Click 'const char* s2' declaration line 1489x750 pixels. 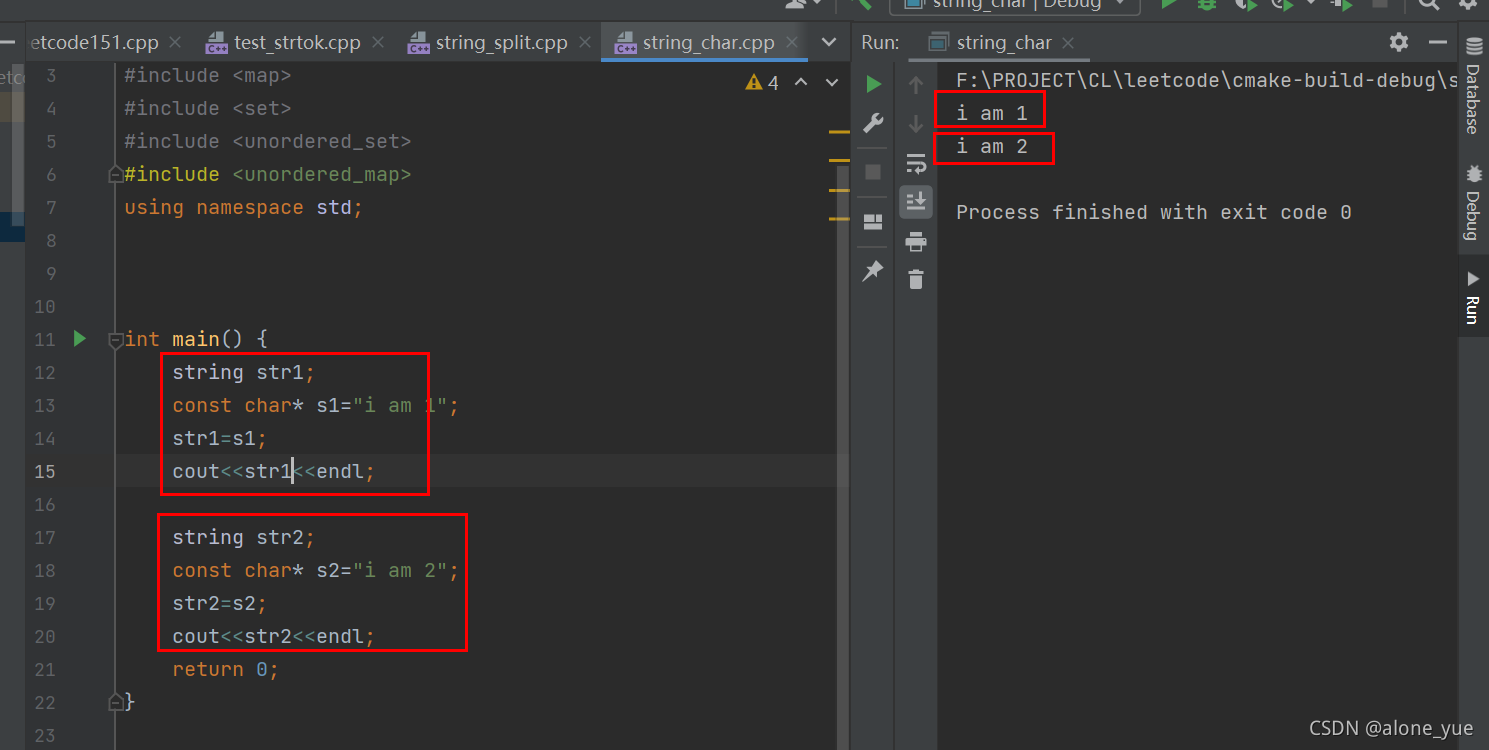(x=315, y=570)
